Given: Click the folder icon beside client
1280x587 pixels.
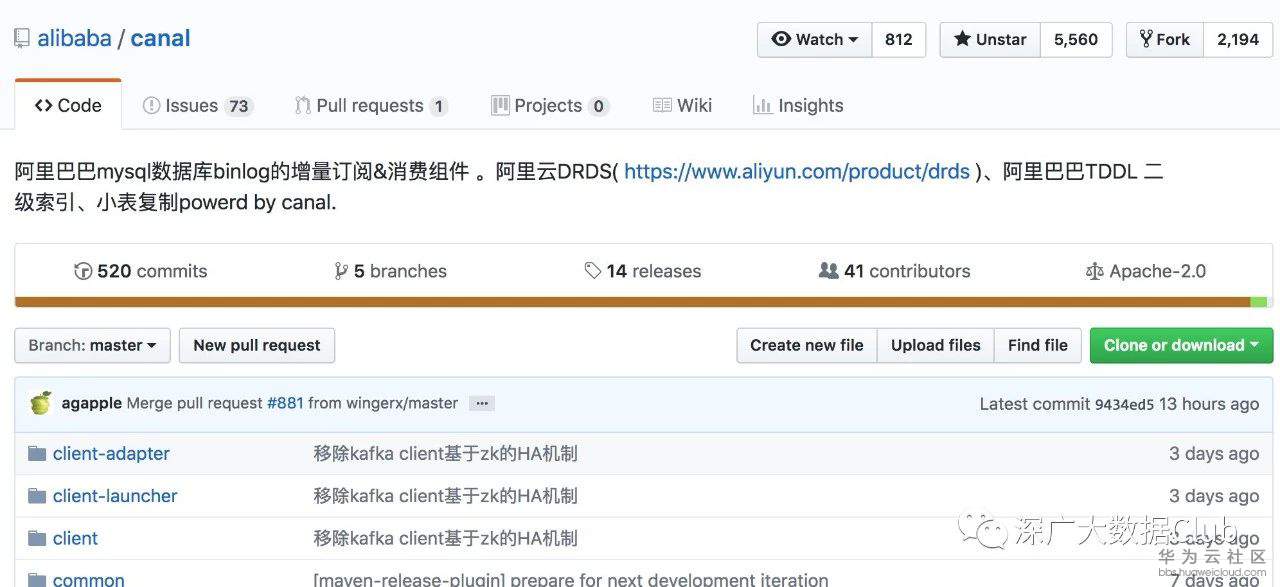Looking at the screenshot, I should (x=37, y=538).
